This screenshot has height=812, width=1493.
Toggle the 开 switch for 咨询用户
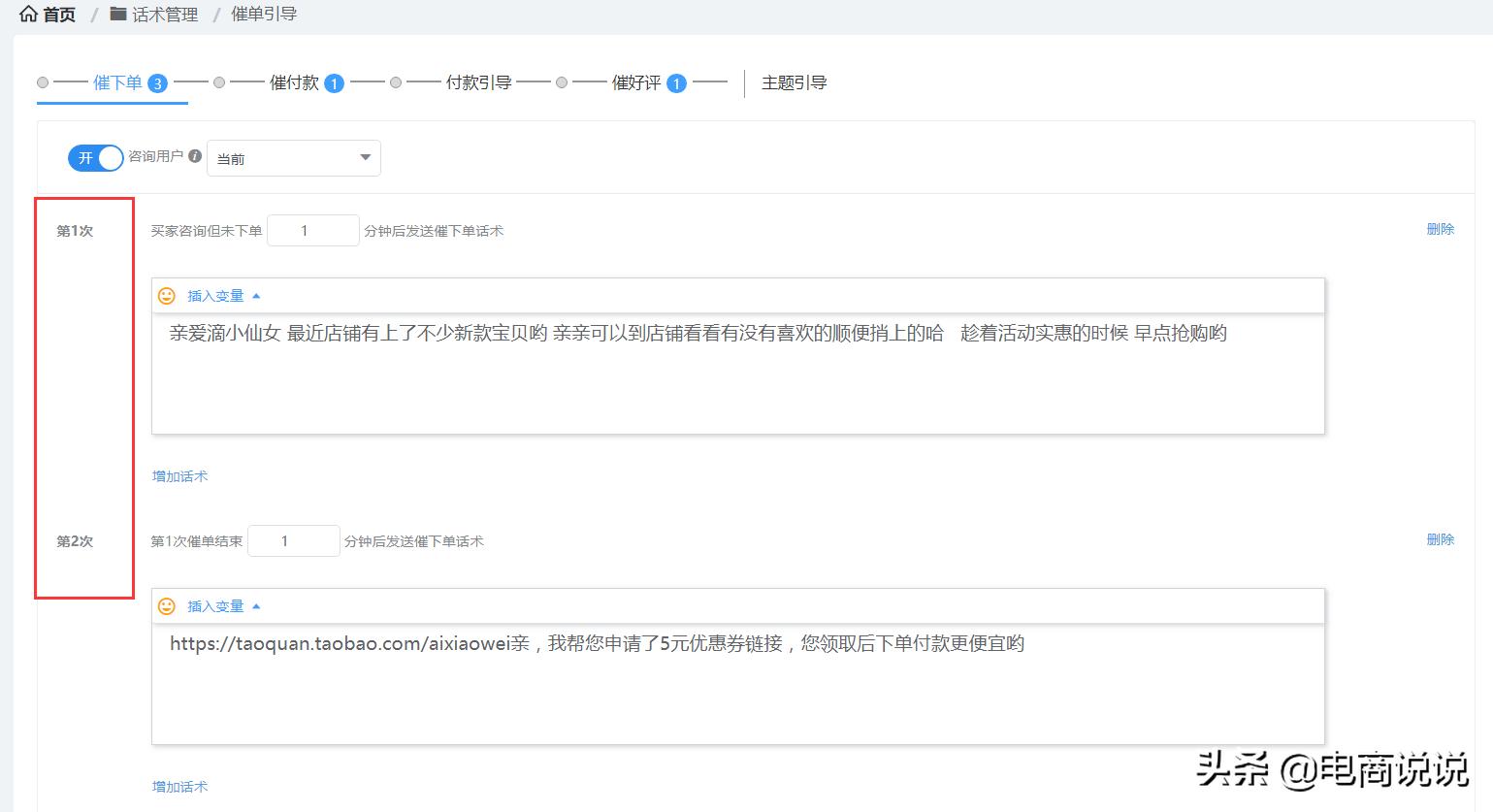[x=95, y=157]
